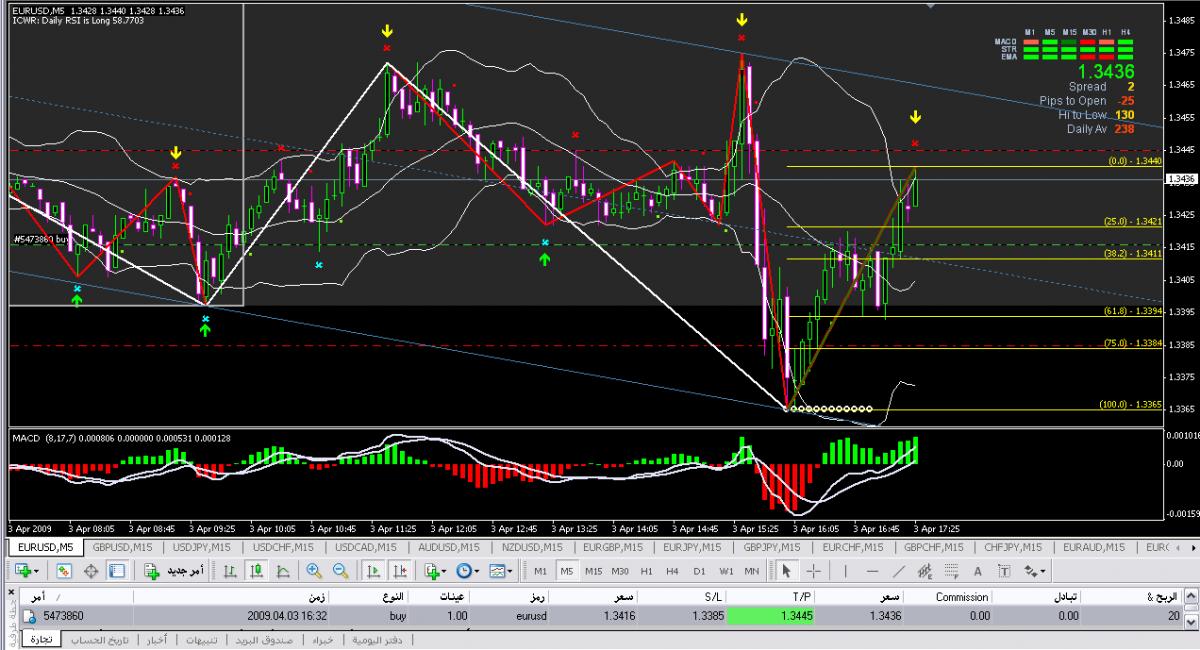Expand the periodicity clock dropdown
Viewport: 1200px width, 650px height.
(x=467, y=571)
